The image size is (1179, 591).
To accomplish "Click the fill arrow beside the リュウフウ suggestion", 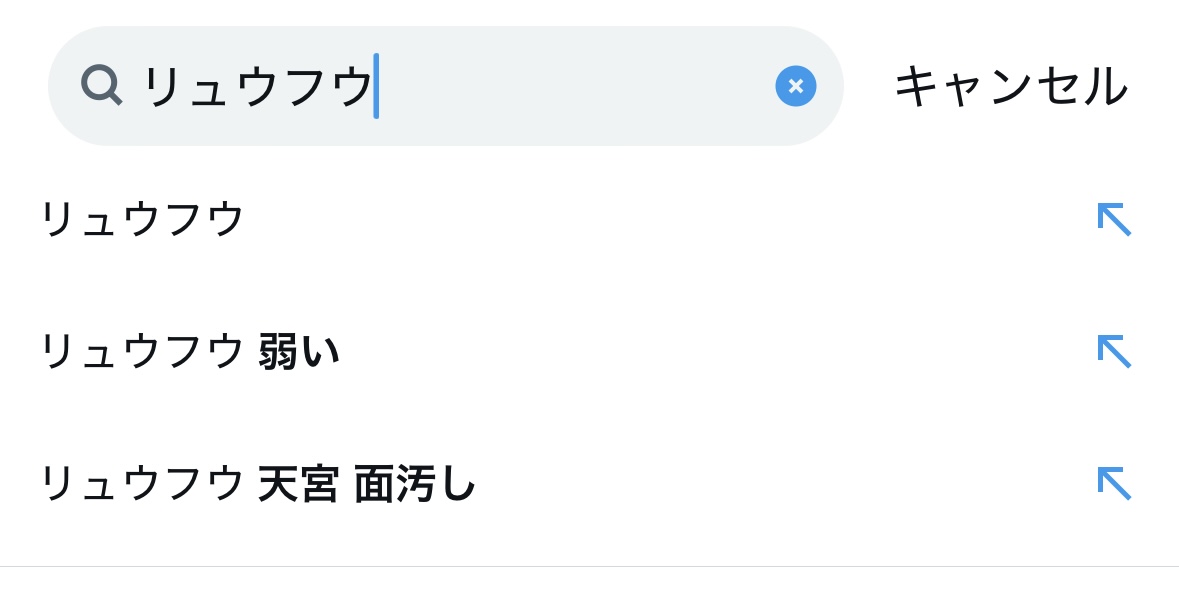I will pos(1113,219).
